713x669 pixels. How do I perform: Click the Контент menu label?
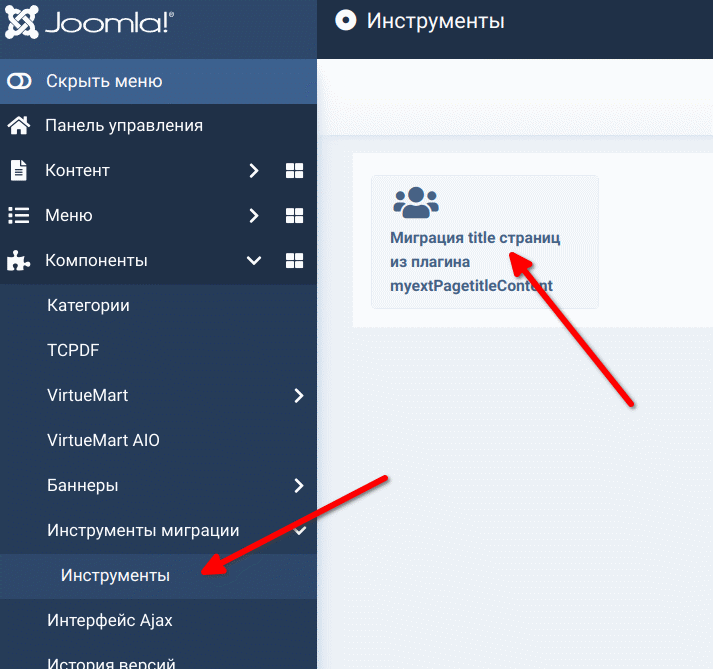77,171
